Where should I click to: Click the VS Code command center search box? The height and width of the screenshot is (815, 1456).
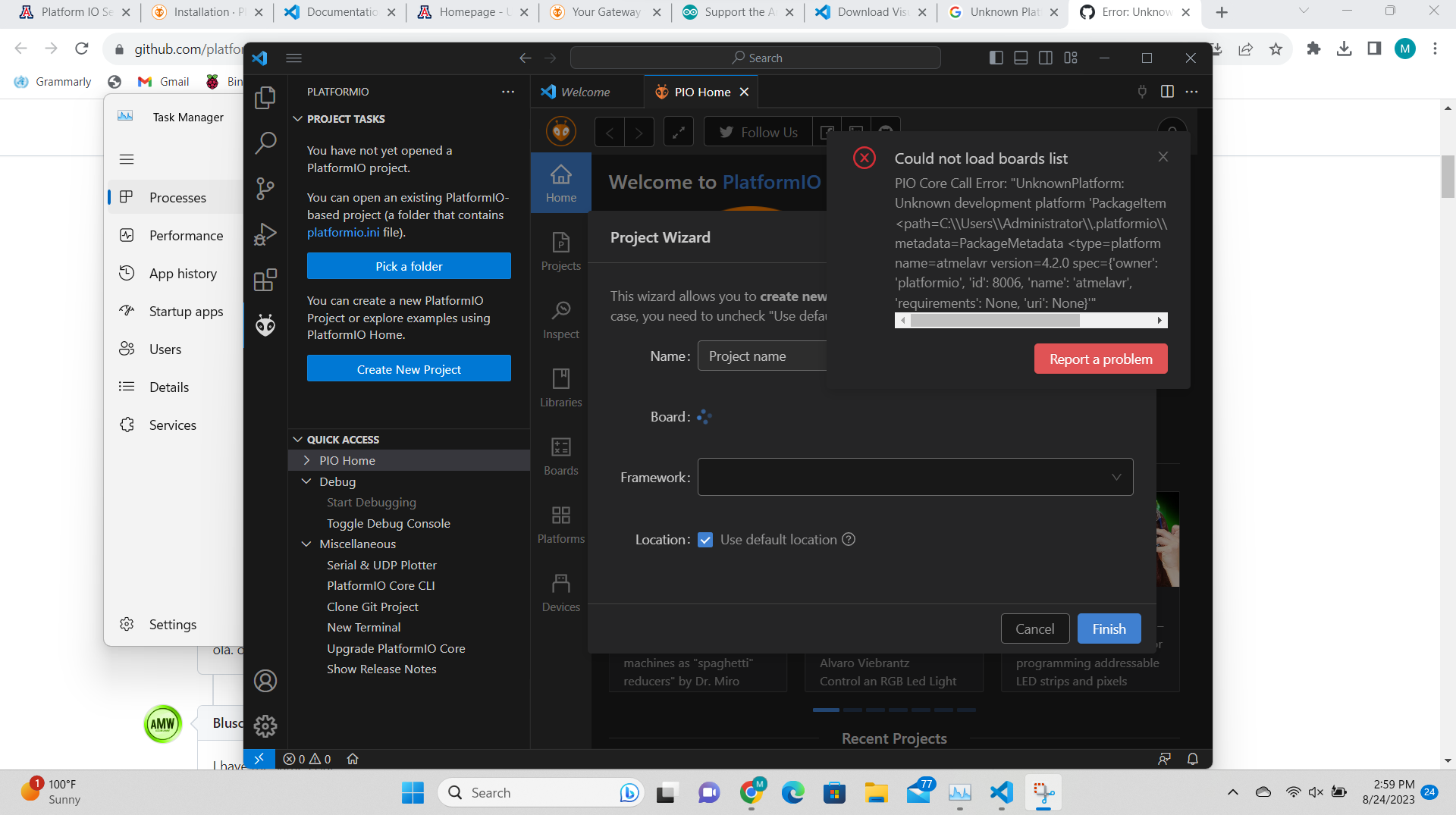pyautogui.click(x=755, y=58)
